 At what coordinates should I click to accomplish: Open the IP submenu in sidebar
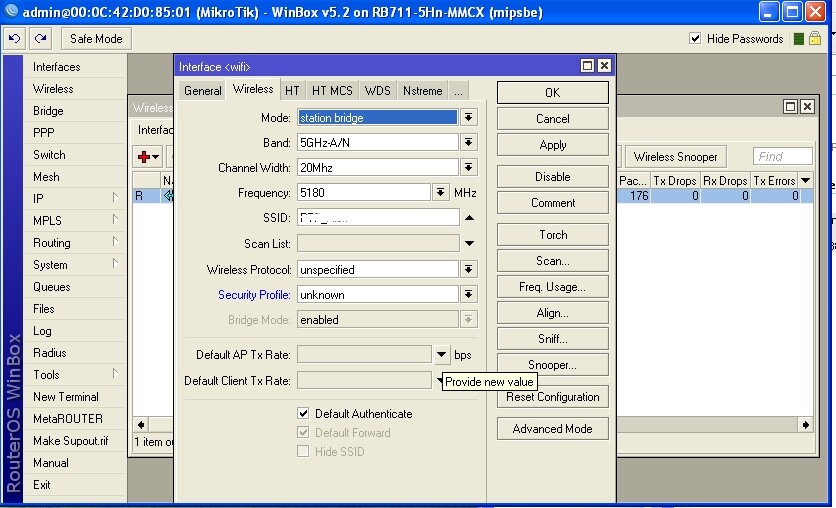pyautogui.click(x=75, y=198)
